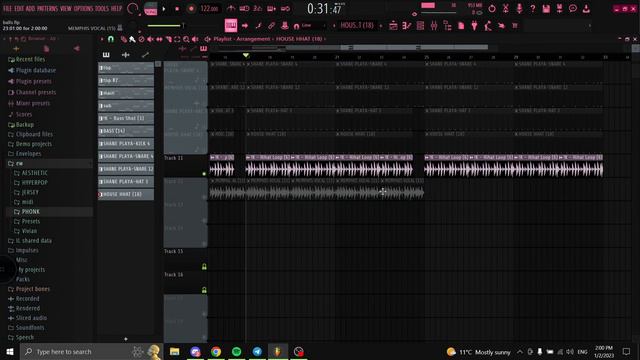This screenshot has width=640, height=360.
Task: Toggle mute LED on Track 11
Action: 204,174
